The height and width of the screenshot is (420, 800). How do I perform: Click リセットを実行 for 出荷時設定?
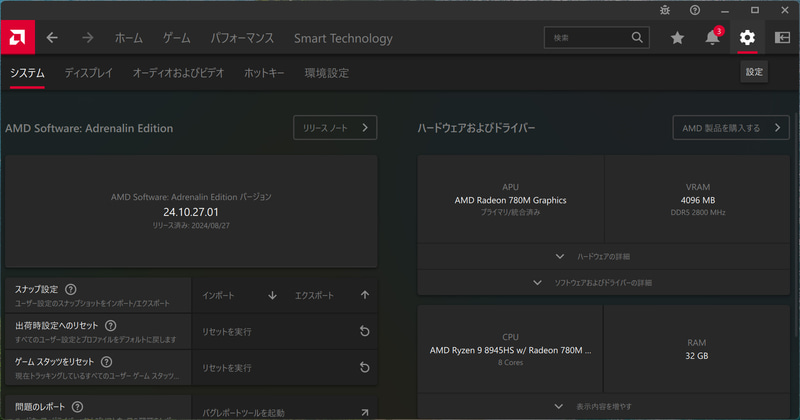(x=285, y=332)
